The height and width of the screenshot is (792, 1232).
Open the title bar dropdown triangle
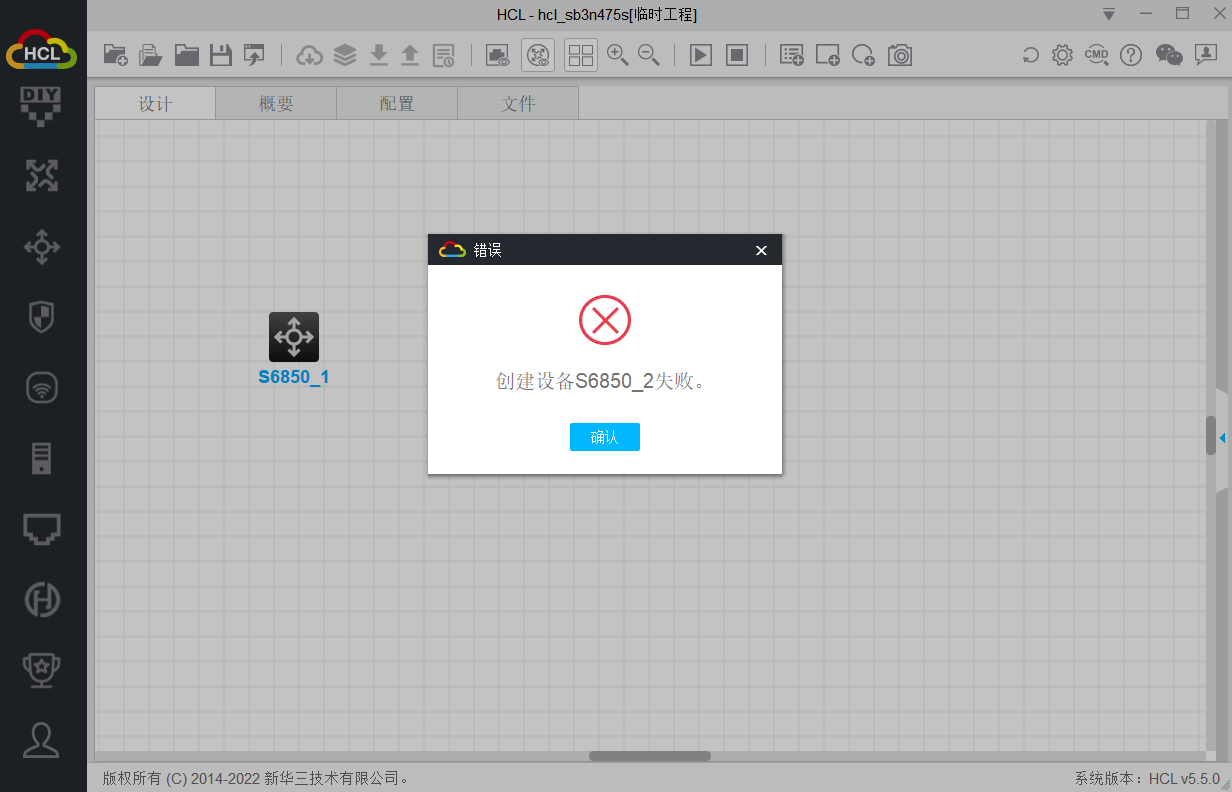click(x=1109, y=14)
